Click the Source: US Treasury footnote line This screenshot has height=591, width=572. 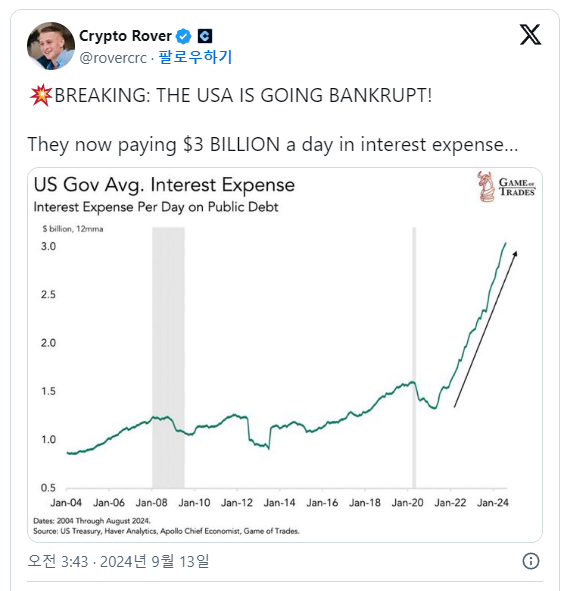click(x=166, y=531)
